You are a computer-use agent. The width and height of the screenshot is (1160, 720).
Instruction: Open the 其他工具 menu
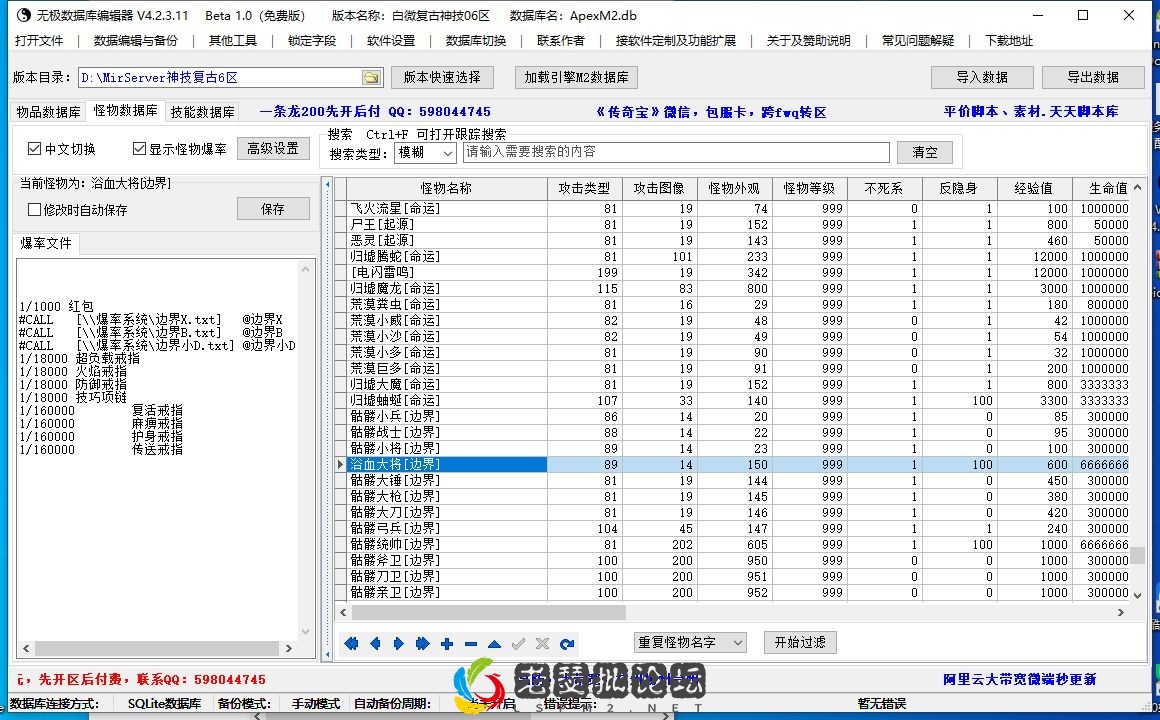tap(232, 41)
